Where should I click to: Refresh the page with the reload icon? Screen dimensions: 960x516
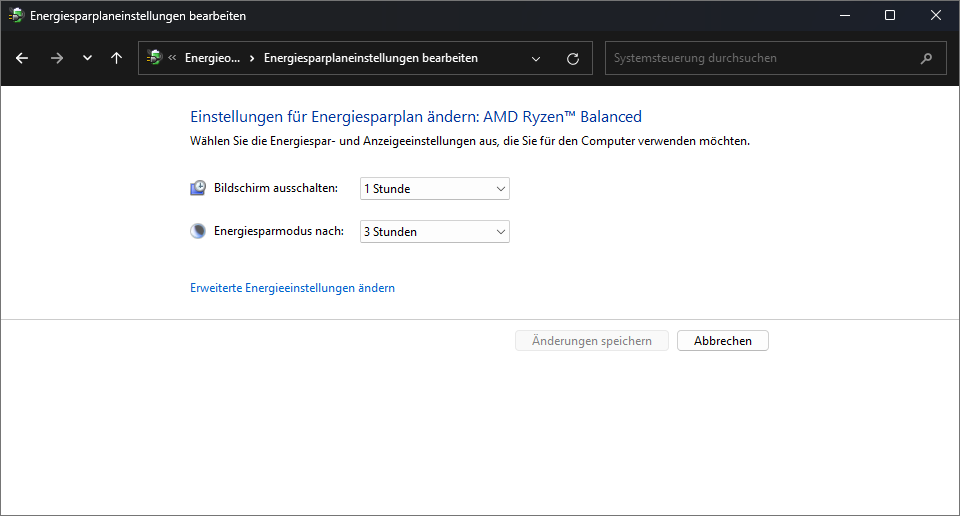pyautogui.click(x=573, y=59)
